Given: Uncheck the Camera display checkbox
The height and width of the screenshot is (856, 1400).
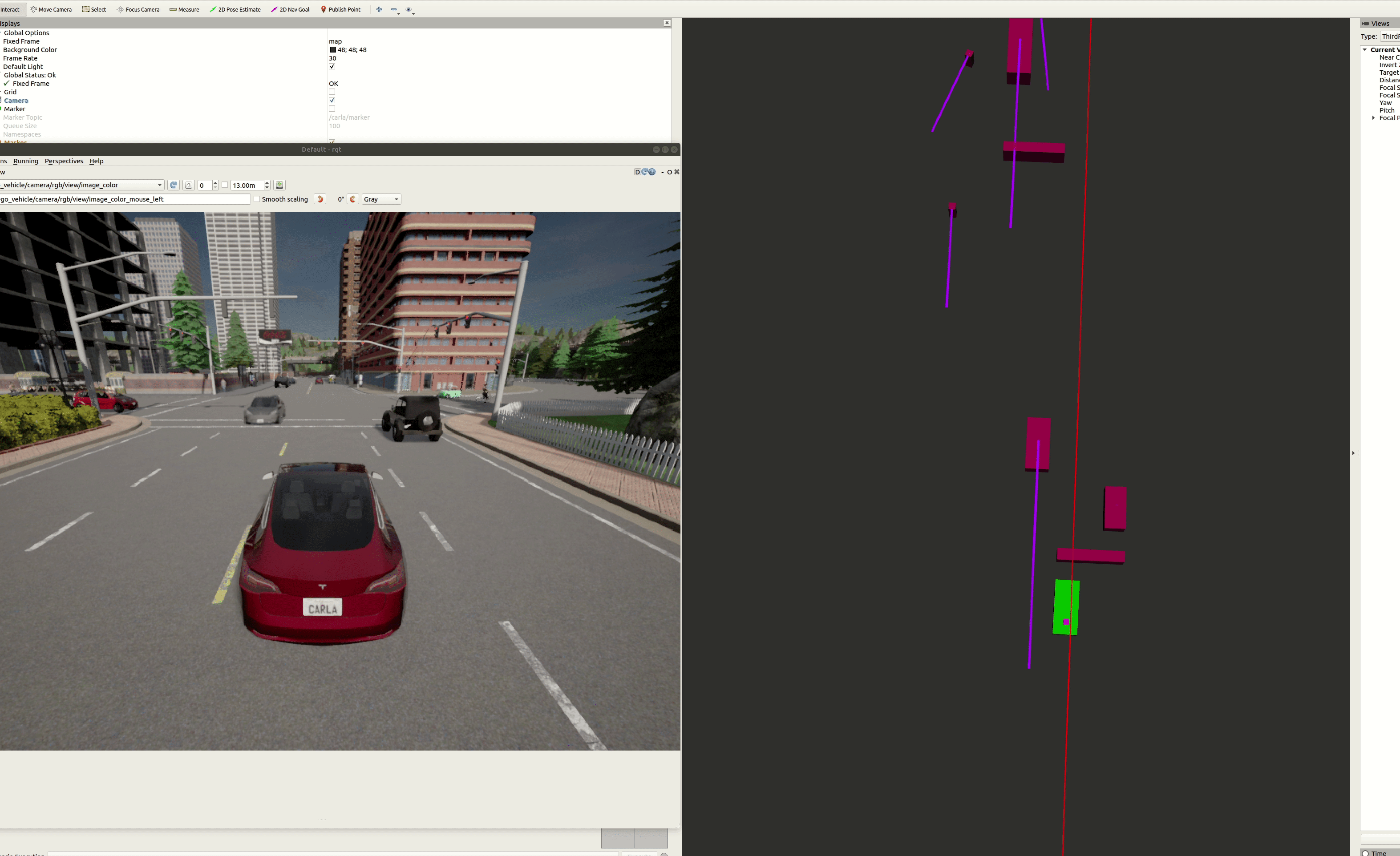Looking at the screenshot, I should point(332,101).
